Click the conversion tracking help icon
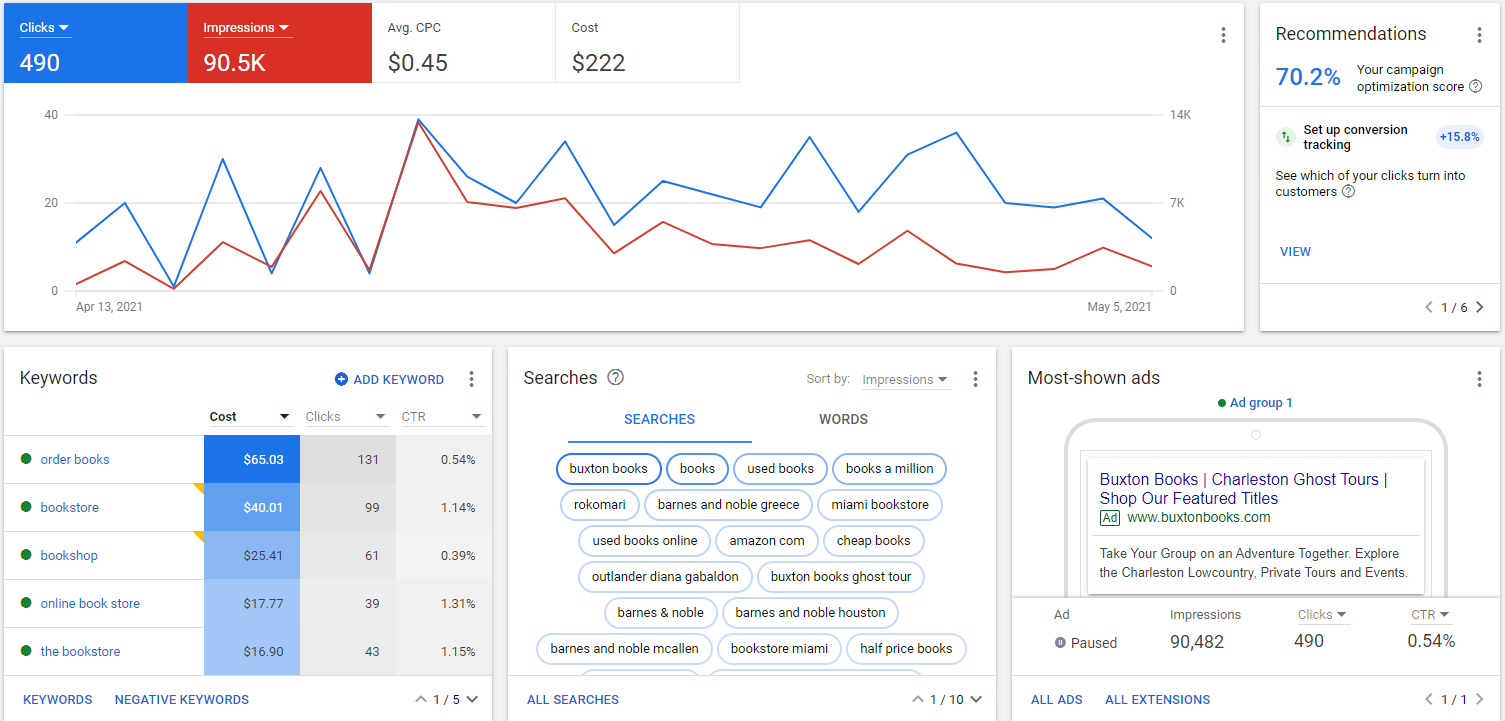 [1347, 191]
